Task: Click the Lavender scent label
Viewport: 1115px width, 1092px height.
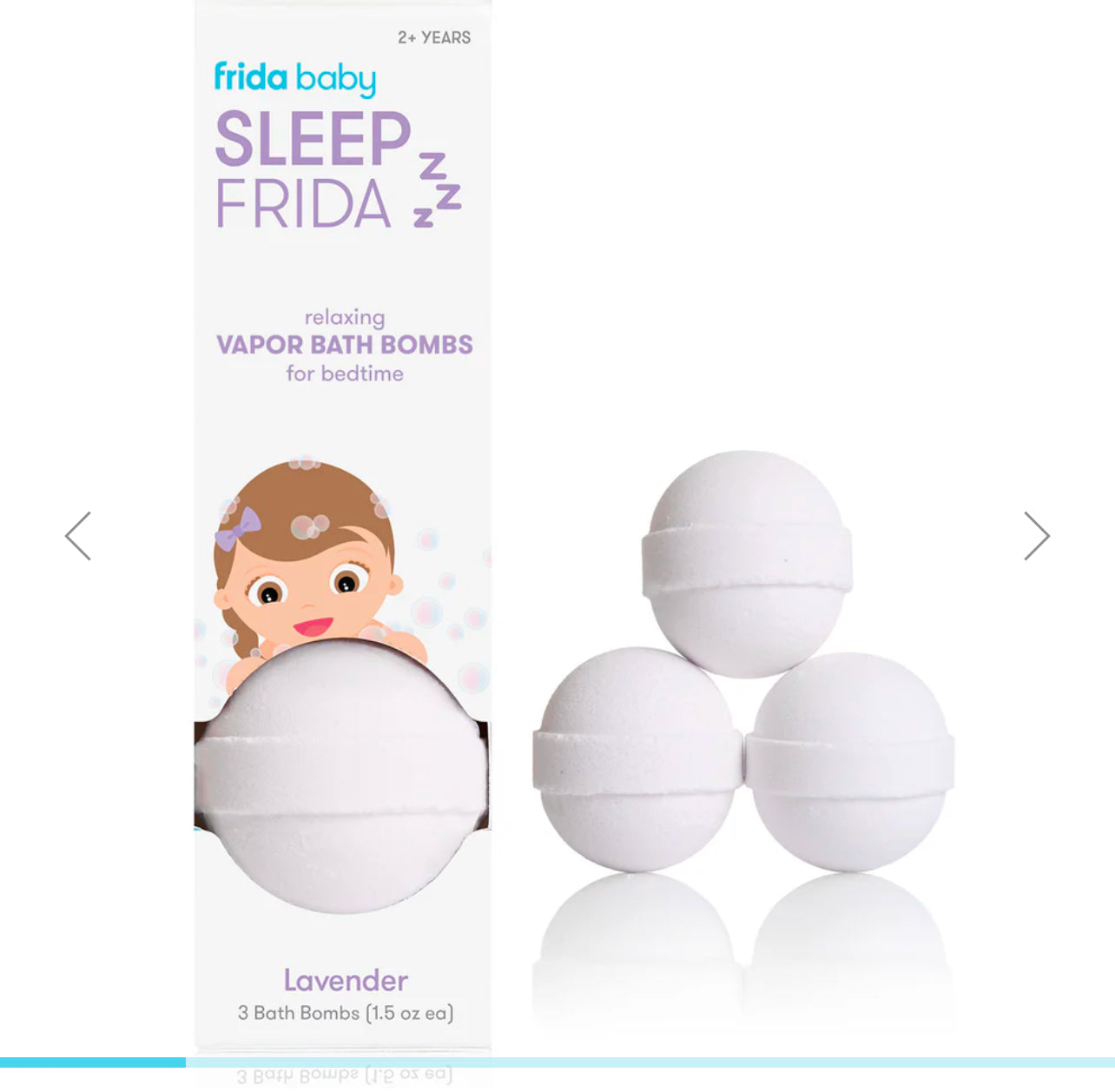Action: click(x=346, y=981)
